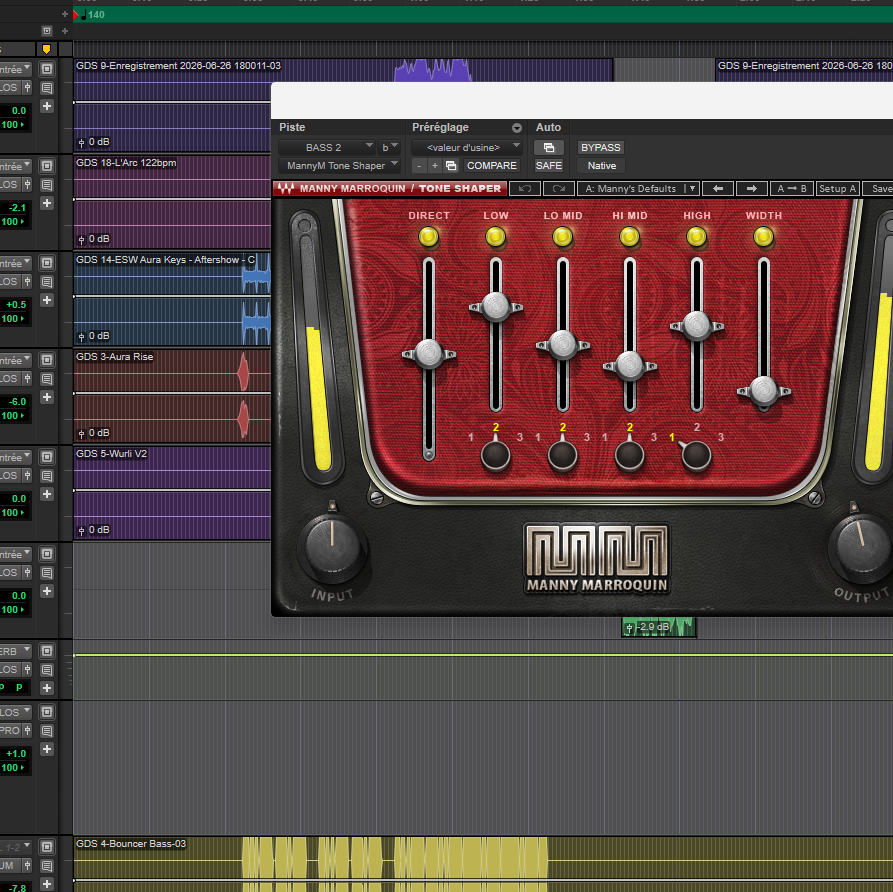The height and width of the screenshot is (892, 893).
Task: Click the HIGH fader handle
Action: [x=697, y=326]
